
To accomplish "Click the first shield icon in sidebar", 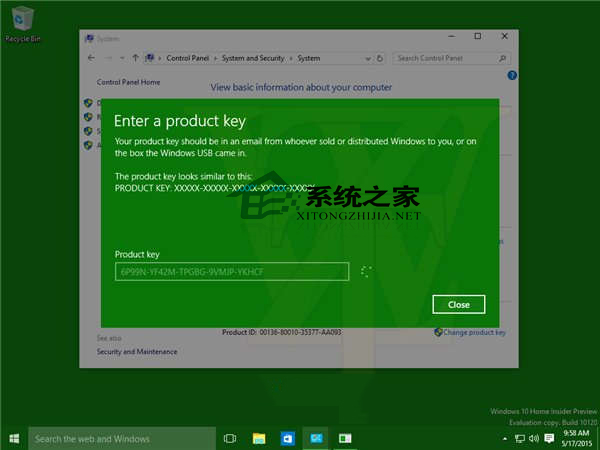I will pyautogui.click(x=88, y=103).
